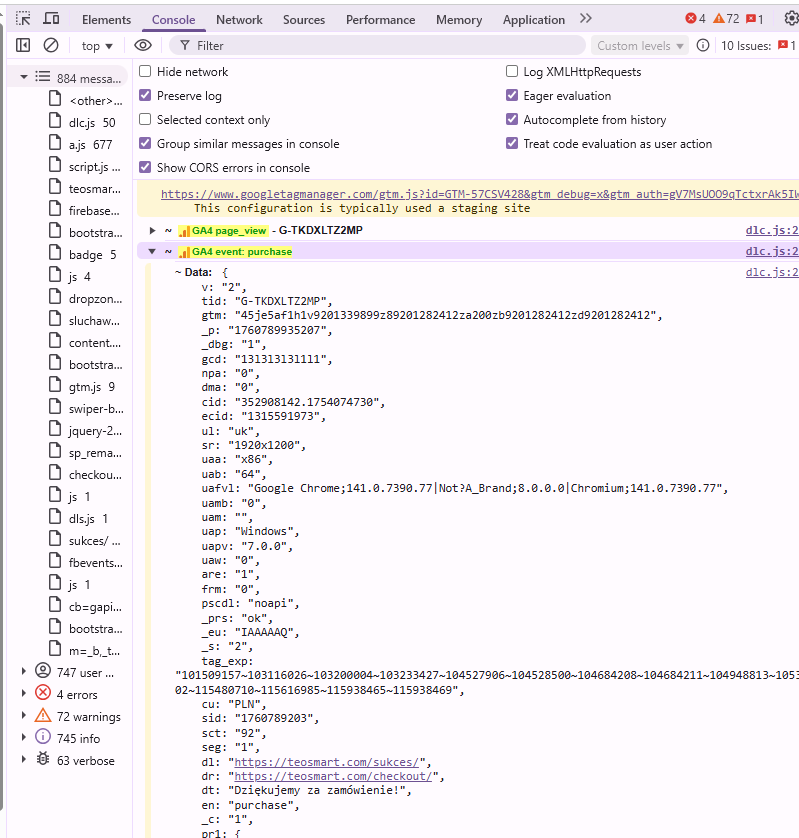
Task: Toggle the Eager evaluation checkbox
Action: (x=512, y=95)
